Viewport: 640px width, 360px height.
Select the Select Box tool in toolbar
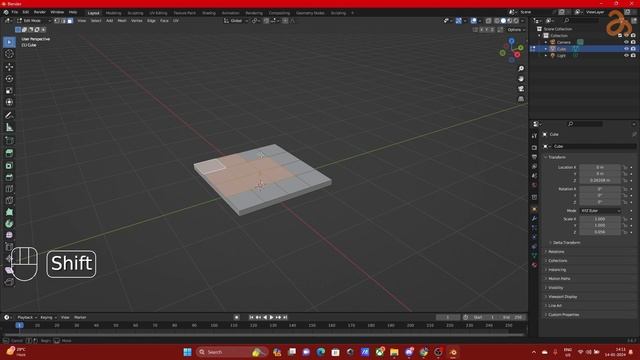pyautogui.click(x=9, y=42)
